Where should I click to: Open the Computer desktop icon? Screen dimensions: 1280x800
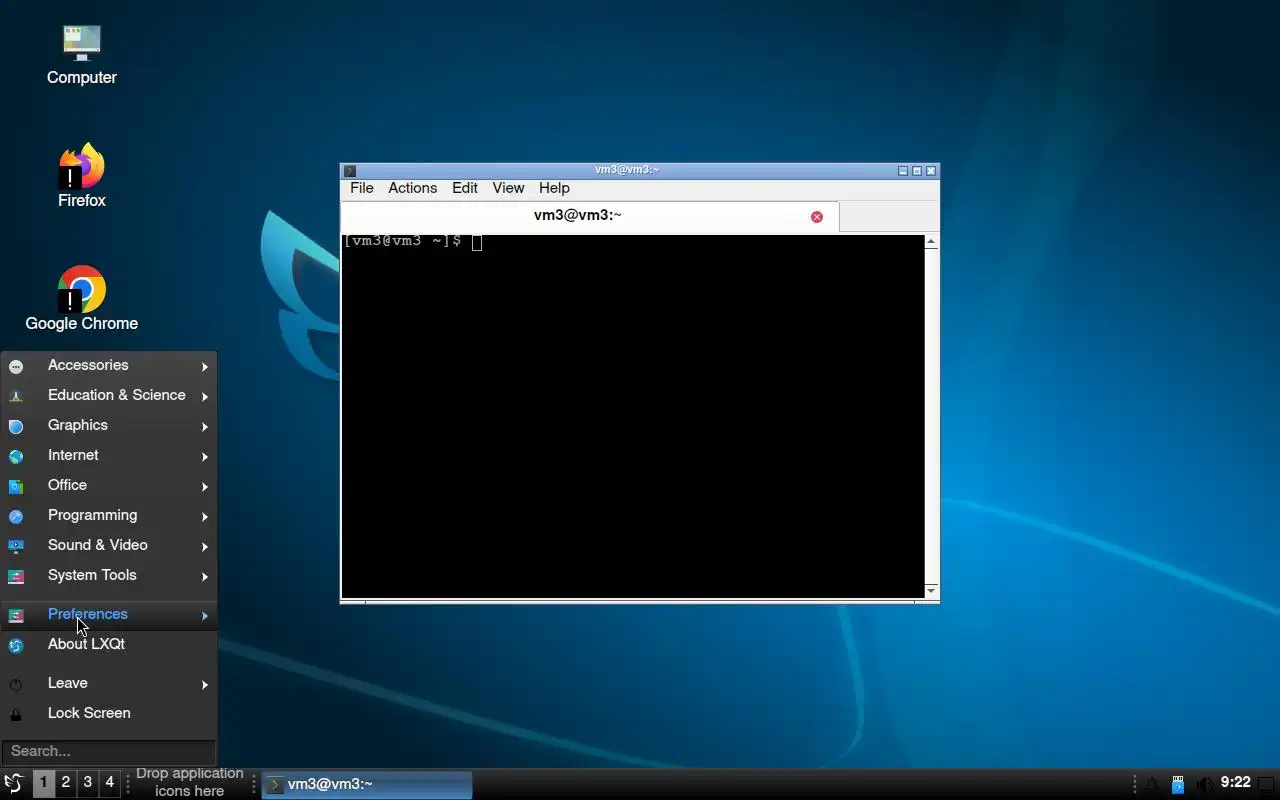click(82, 55)
